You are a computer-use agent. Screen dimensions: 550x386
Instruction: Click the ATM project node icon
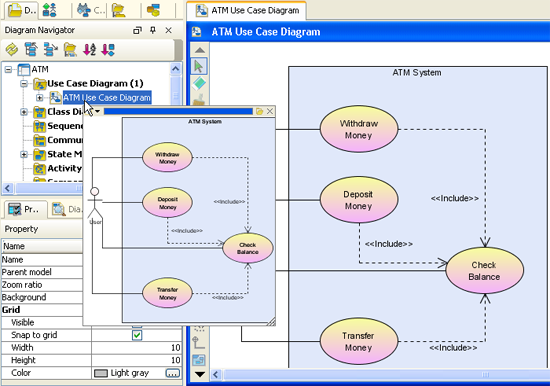pos(24,69)
